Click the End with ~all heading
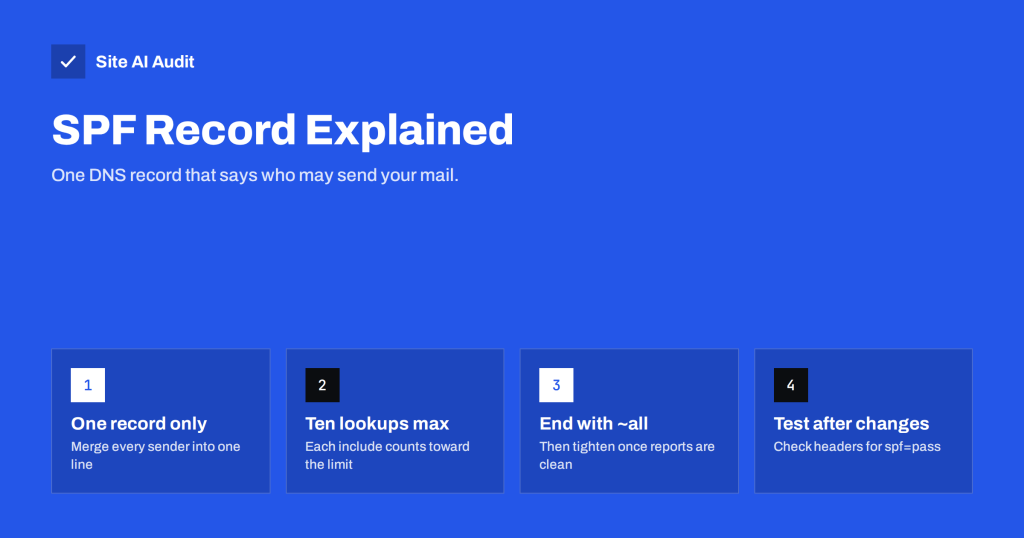 click(x=593, y=424)
